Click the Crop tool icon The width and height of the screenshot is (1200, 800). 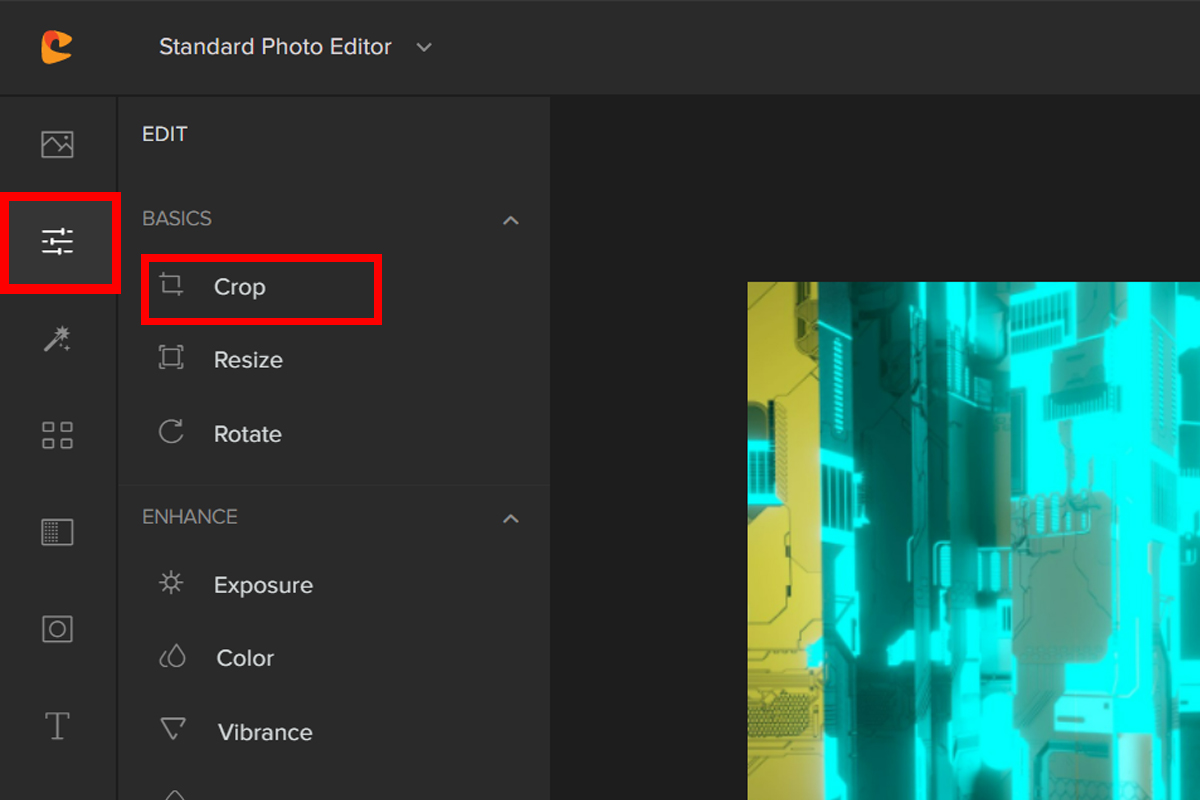click(172, 286)
